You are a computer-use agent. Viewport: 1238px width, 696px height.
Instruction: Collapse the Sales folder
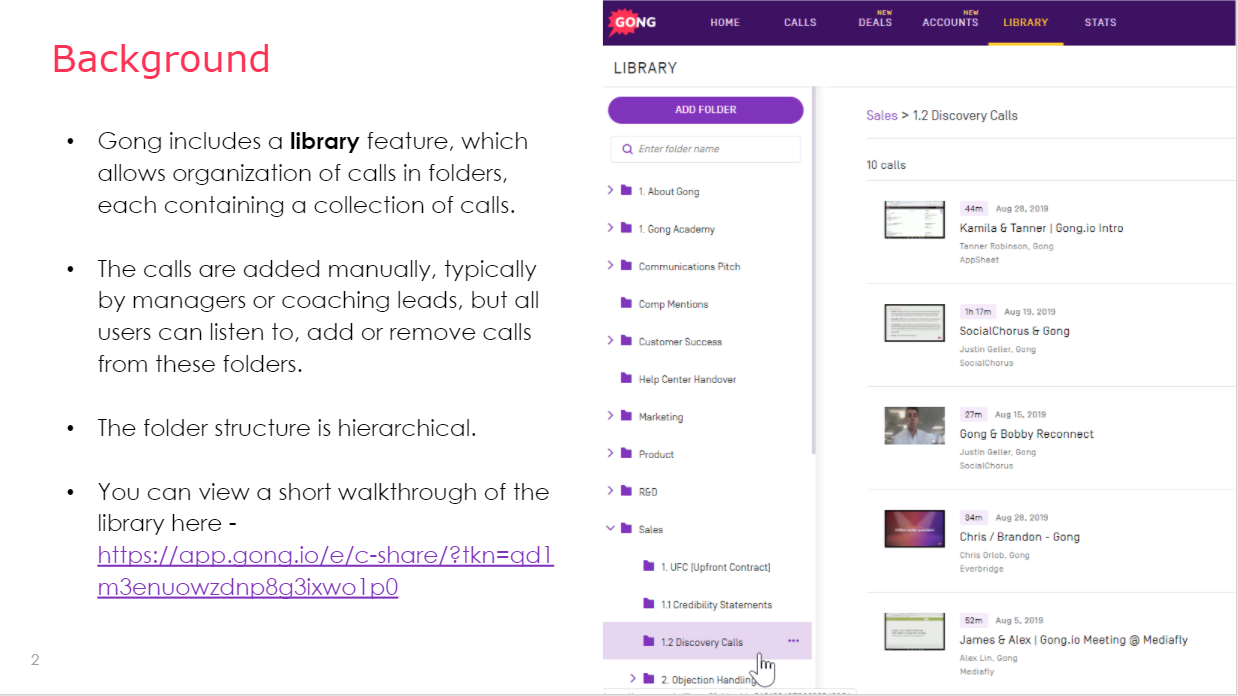611,528
